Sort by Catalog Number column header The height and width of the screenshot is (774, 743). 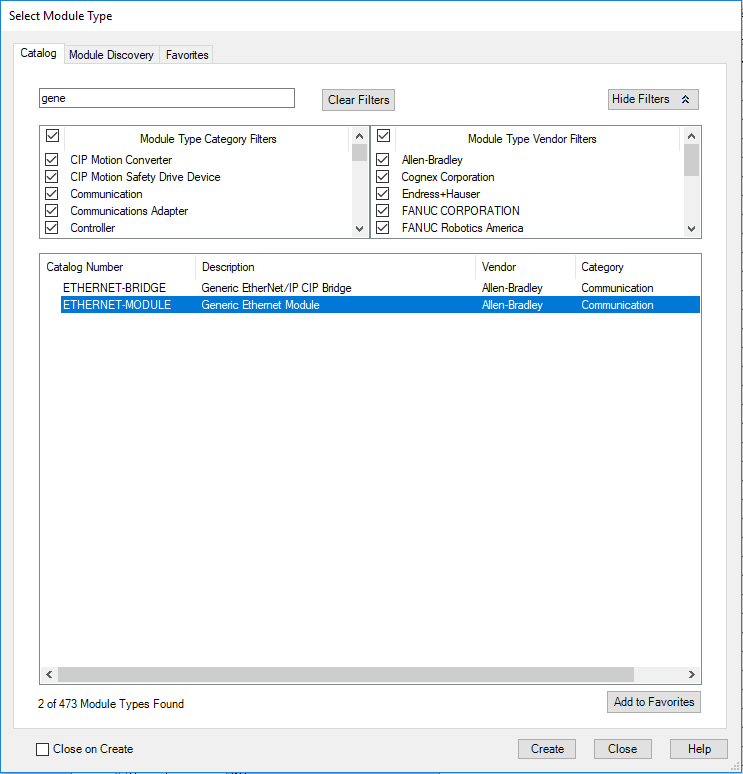(x=117, y=267)
